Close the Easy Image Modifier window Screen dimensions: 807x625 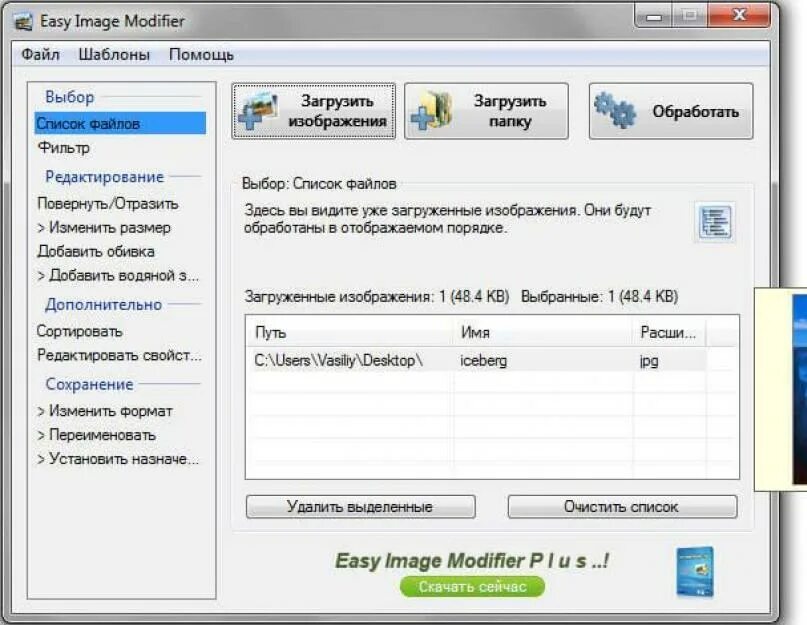point(739,16)
